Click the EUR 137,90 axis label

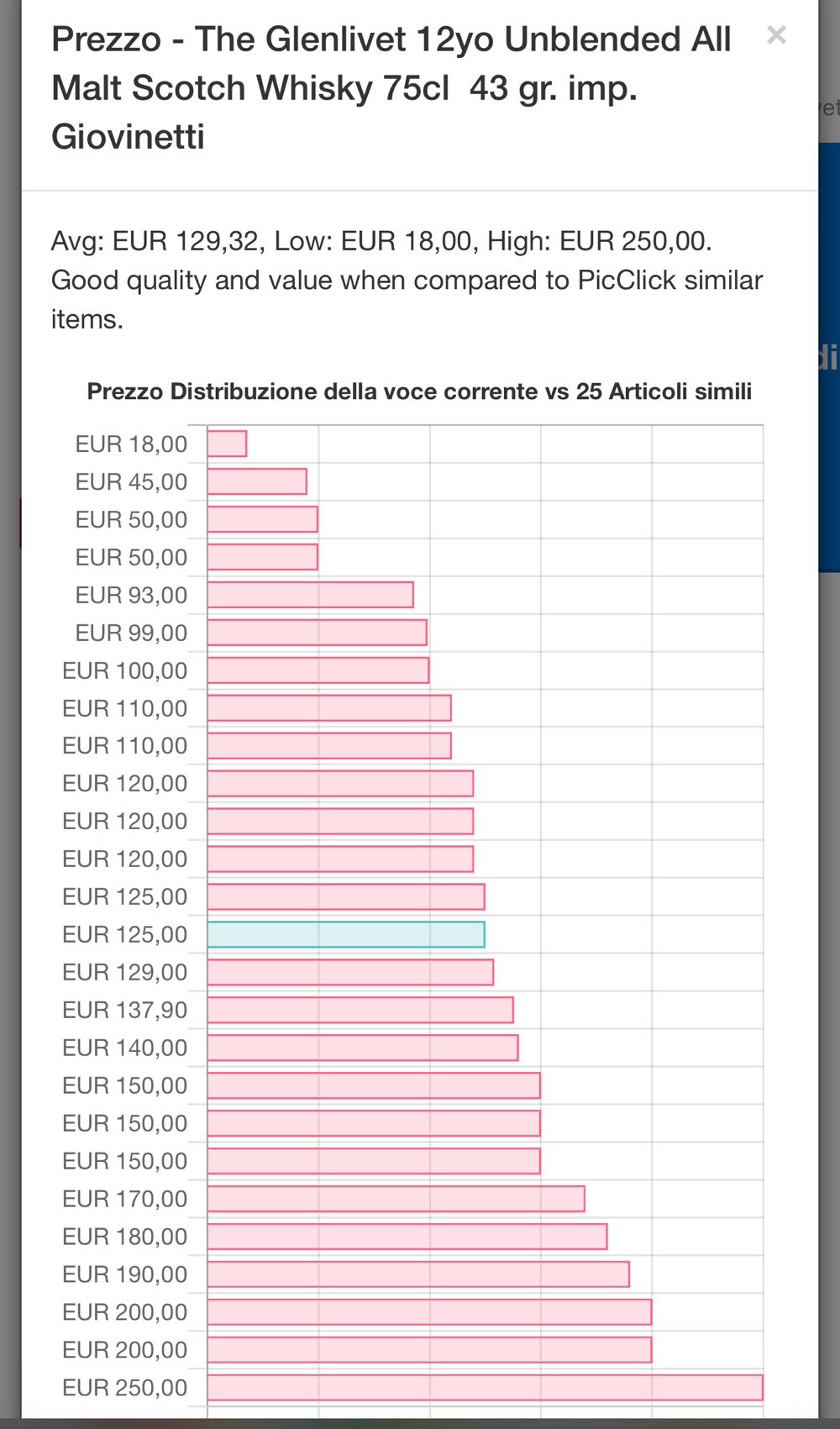pyautogui.click(x=124, y=1010)
